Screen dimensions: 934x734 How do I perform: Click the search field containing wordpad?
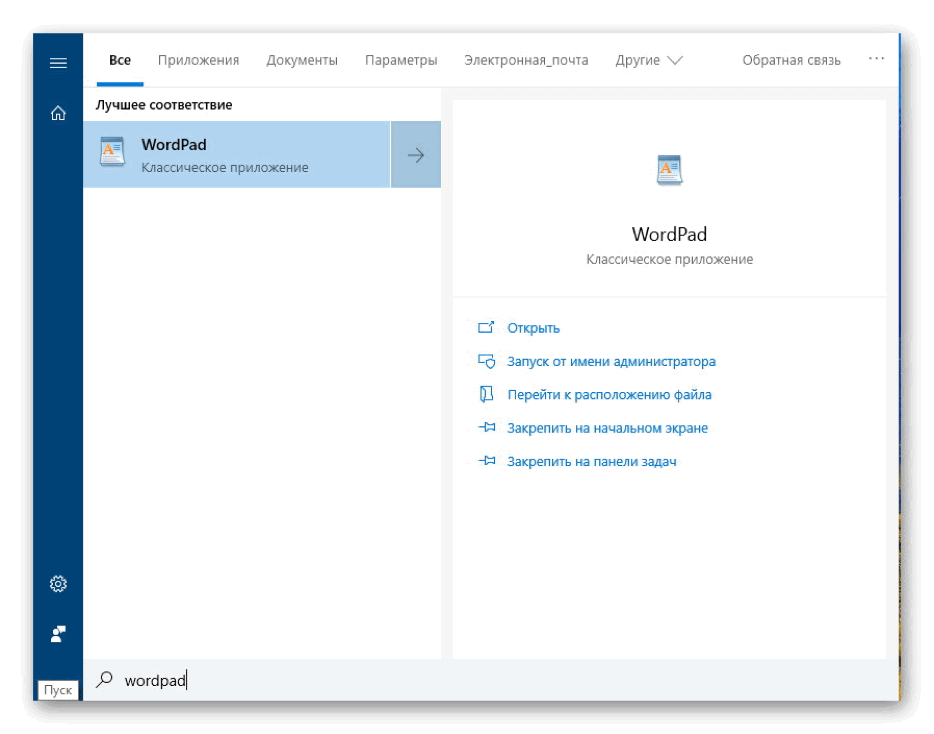pos(491,680)
